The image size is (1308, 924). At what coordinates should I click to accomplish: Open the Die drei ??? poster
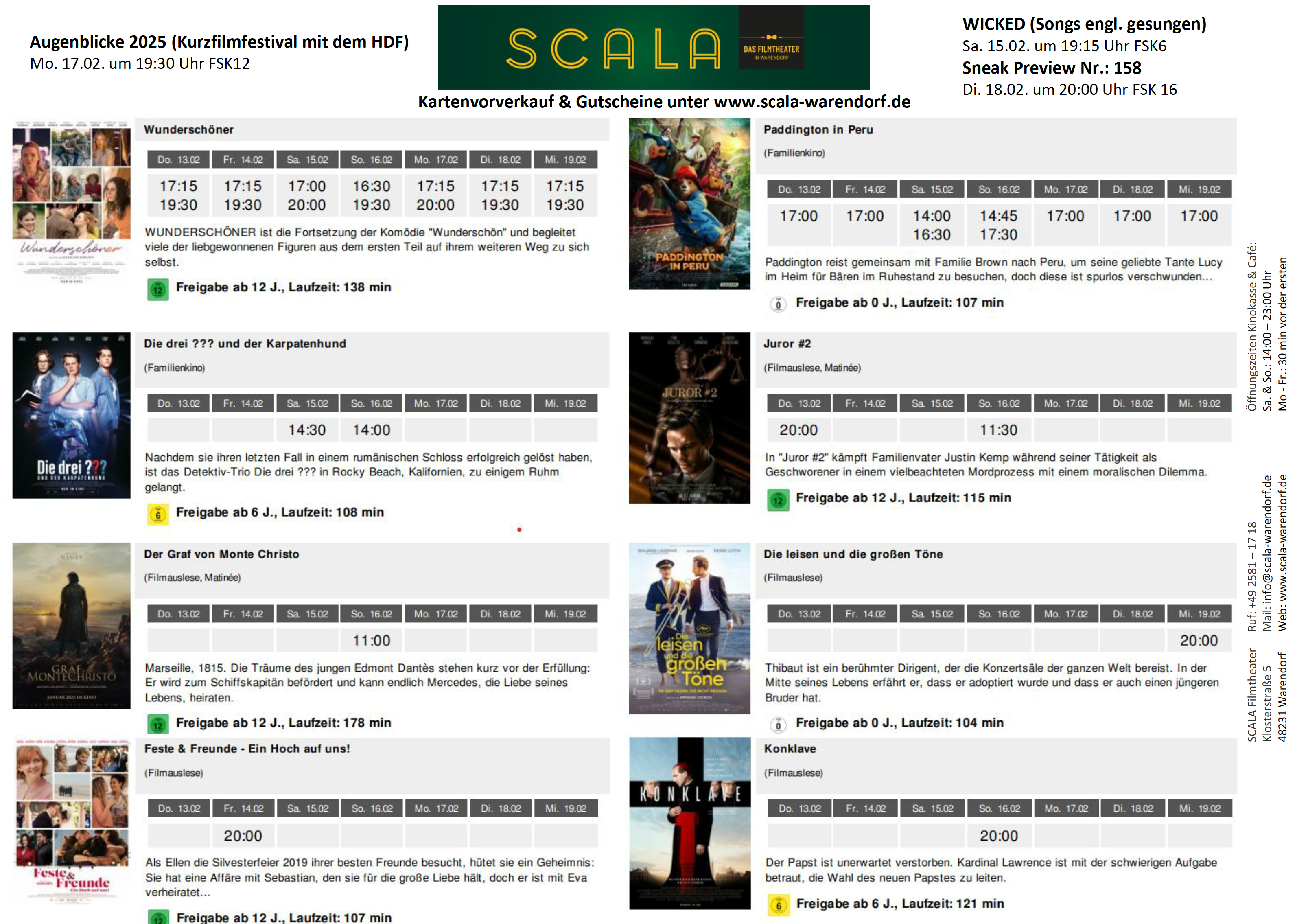(x=71, y=415)
